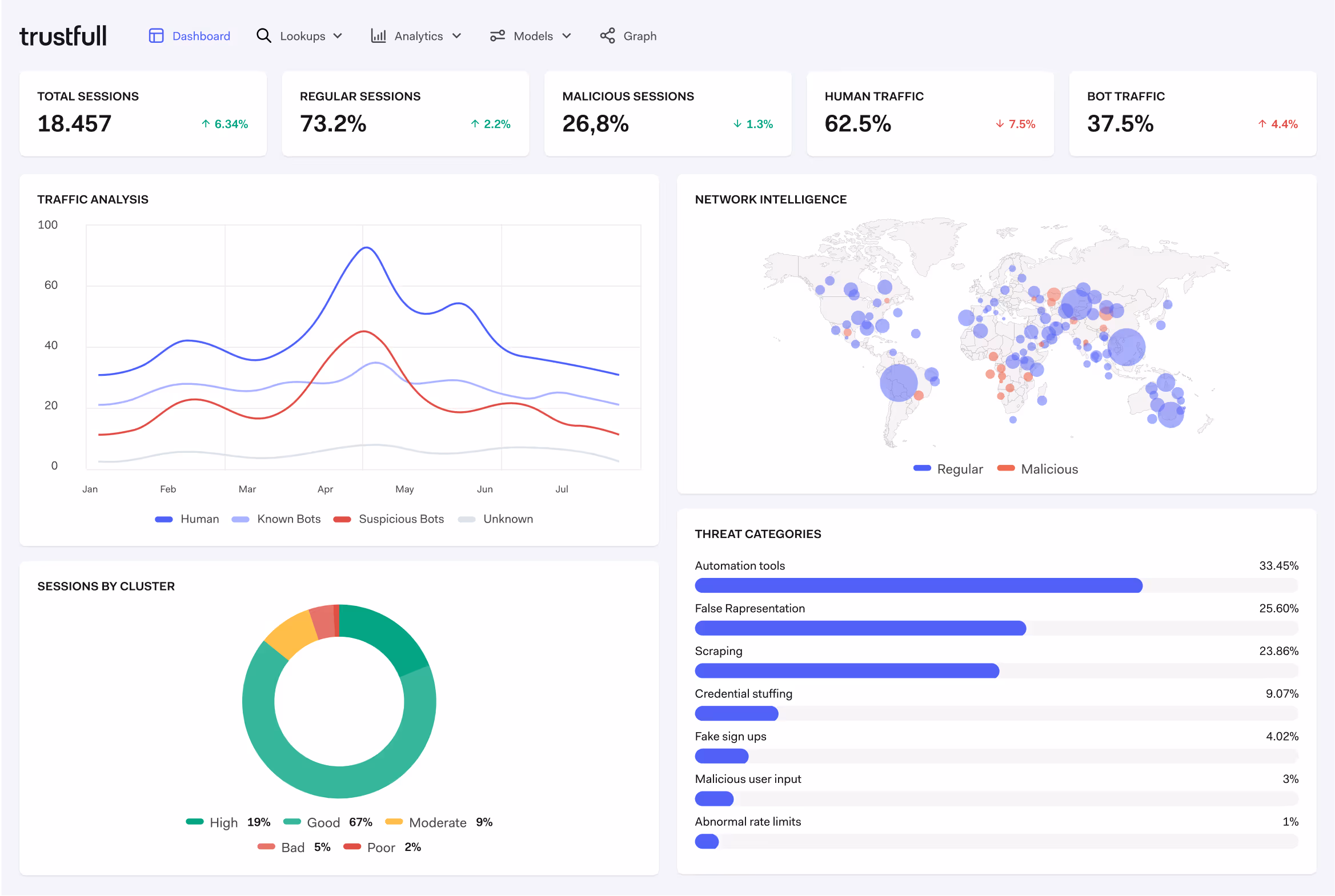The height and width of the screenshot is (896, 1335).
Task: Click the Analytics bar-chart icon
Action: 378,35
